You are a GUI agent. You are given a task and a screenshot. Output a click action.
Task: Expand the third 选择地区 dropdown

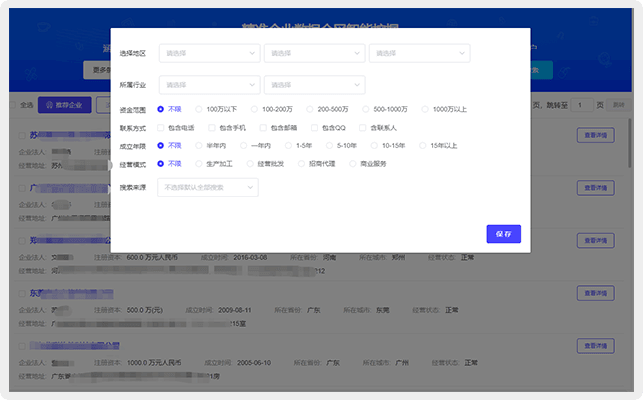tap(419, 53)
